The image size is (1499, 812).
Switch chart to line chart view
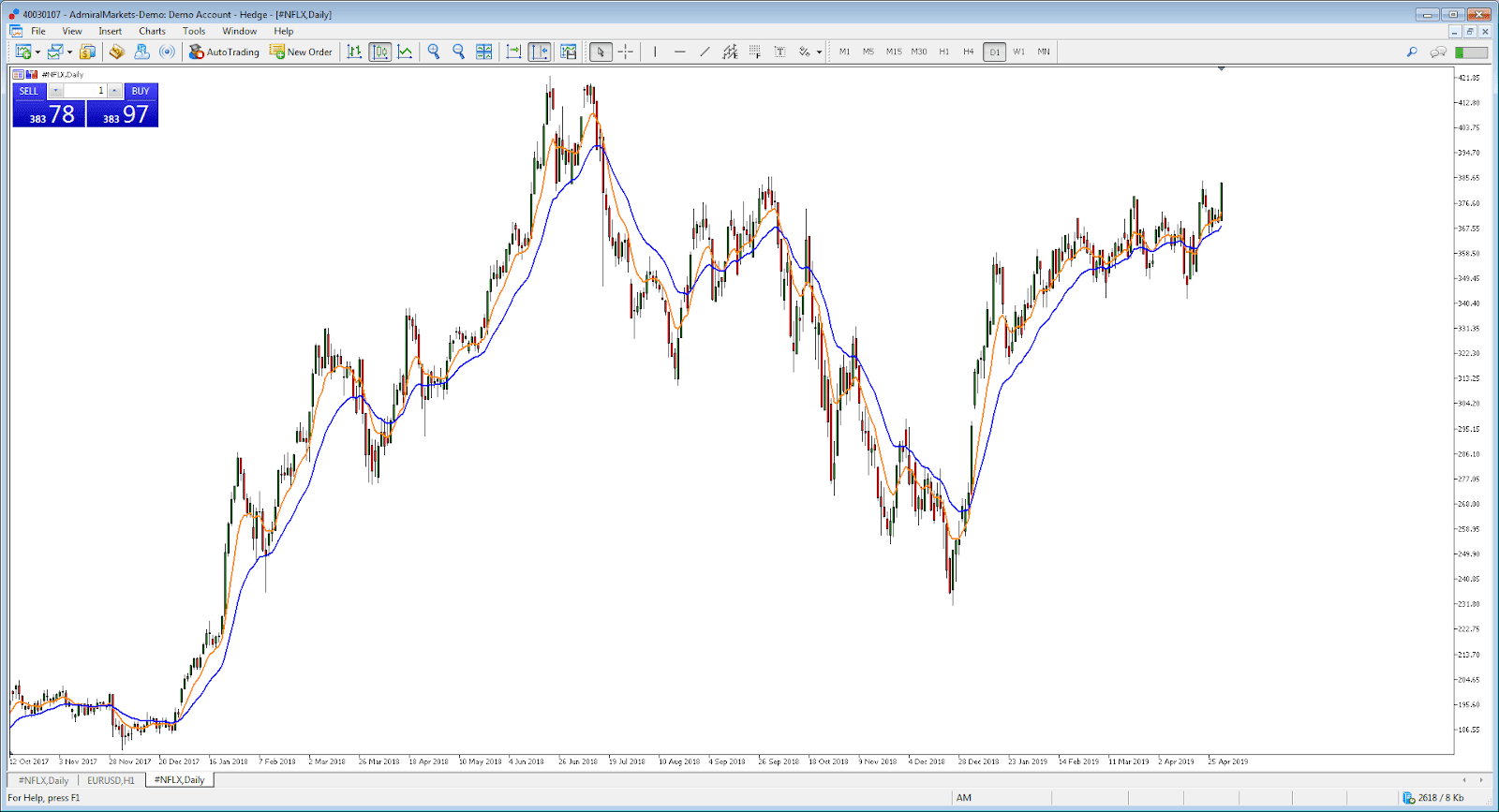pyautogui.click(x=405, y=52)
